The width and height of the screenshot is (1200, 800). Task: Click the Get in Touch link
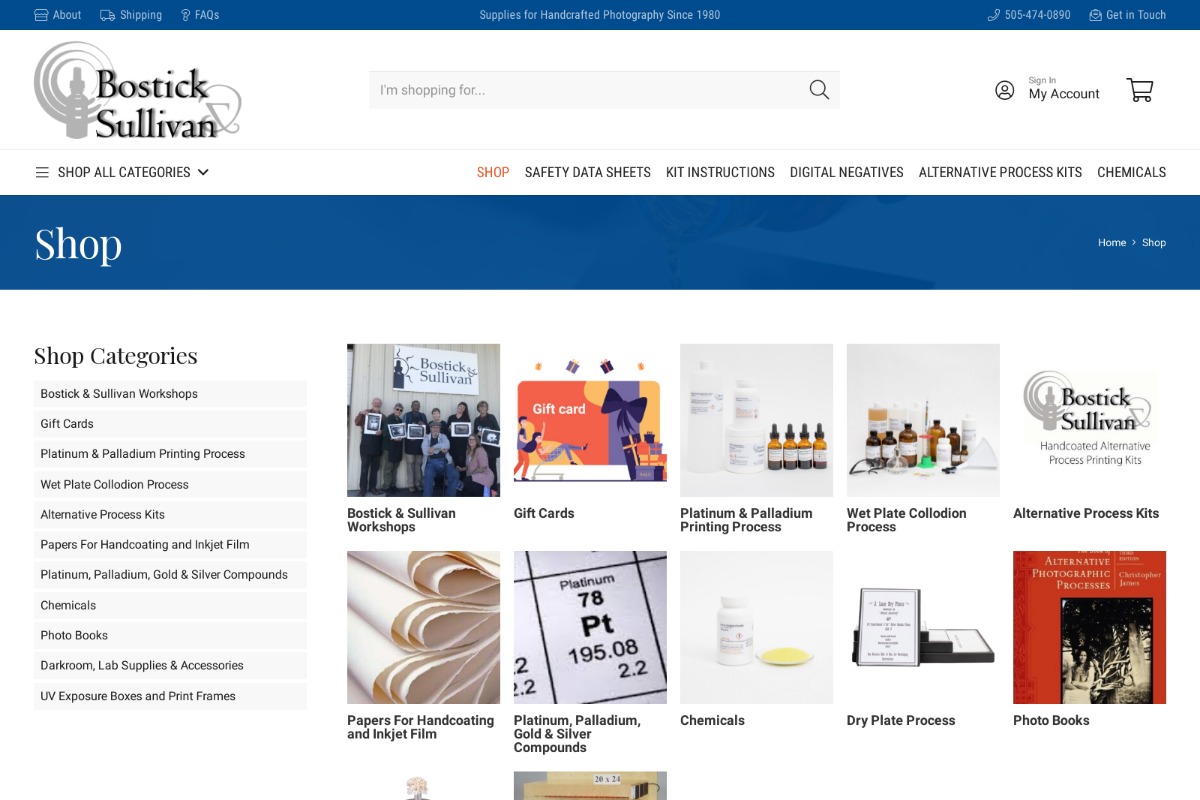pyautogui.click(x=1136, y=15)
